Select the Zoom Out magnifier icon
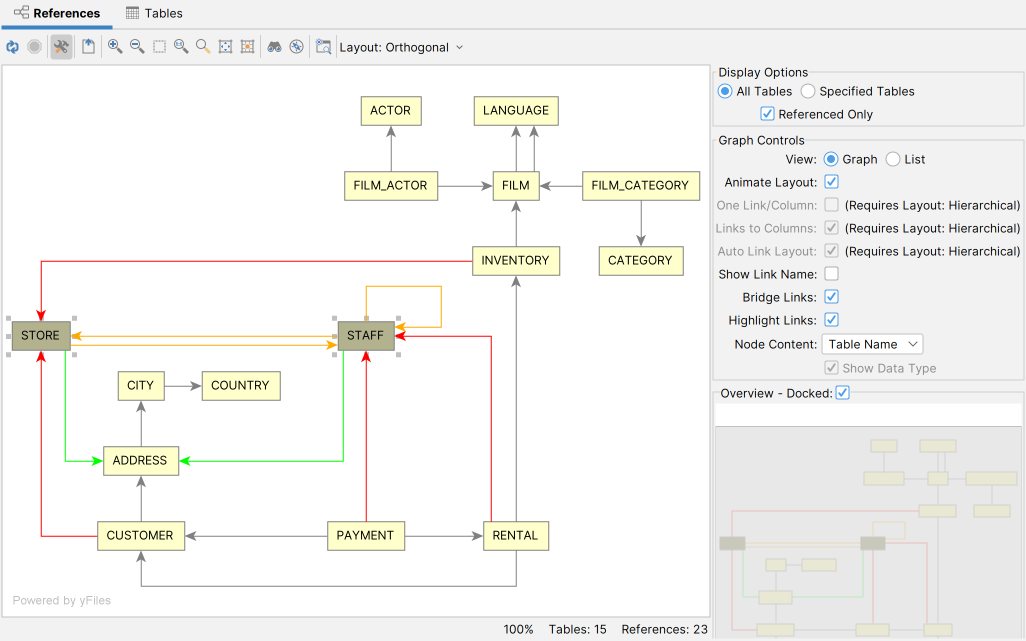Image resolution: width=1026 pixels, height=641 pixels. point(136,46)
